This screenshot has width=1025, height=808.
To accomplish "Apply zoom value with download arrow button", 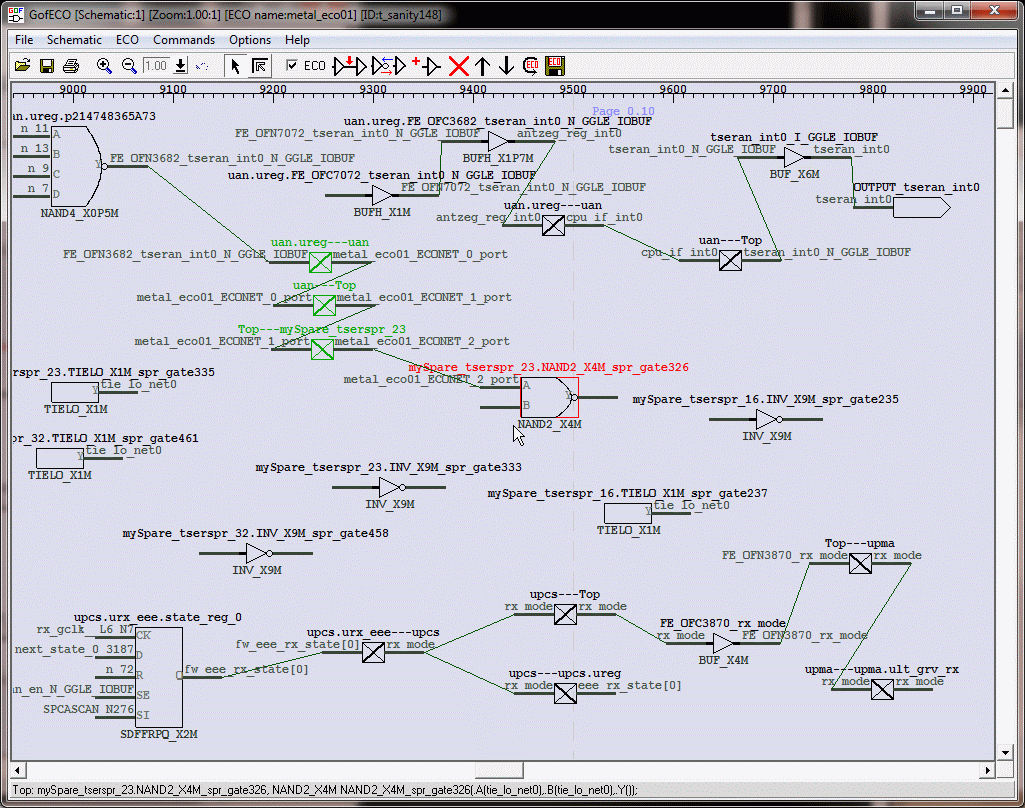I will pyautogui.click(x=180, y=66).
